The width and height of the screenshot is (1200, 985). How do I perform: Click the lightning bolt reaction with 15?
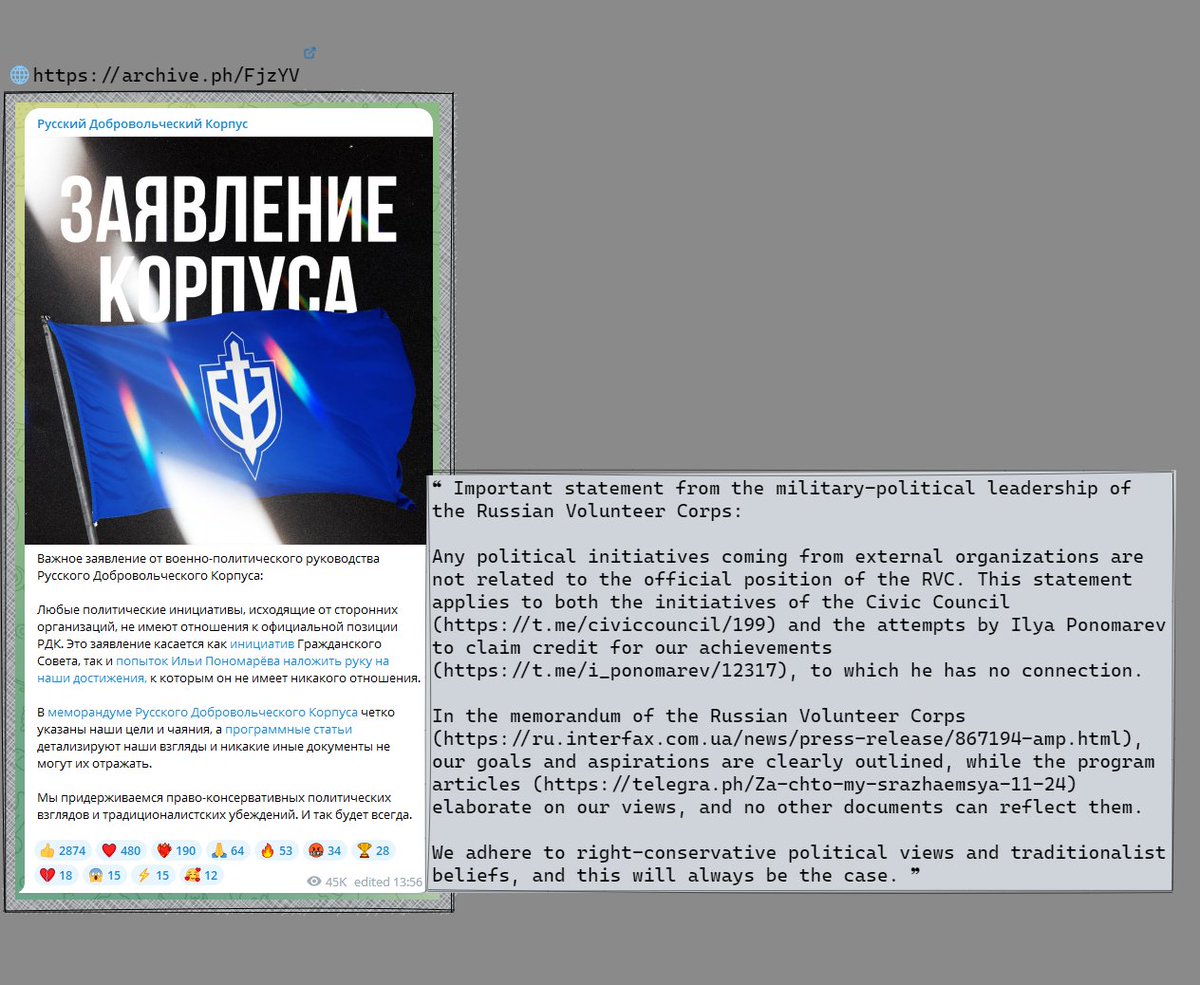153,875
